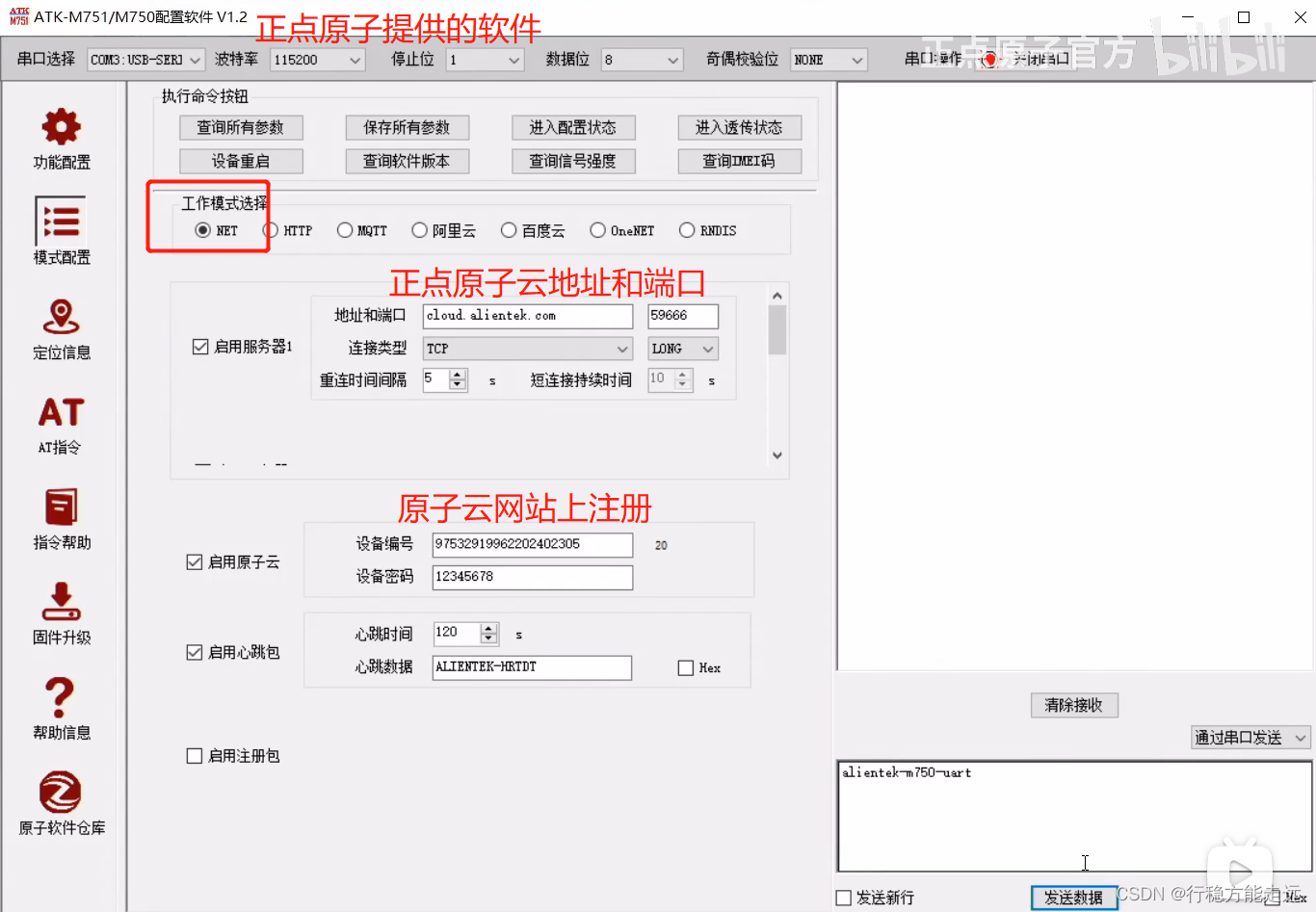1316x912 pixels.
Task: Select the HTTP working mode
Action: tap(271, 230)
